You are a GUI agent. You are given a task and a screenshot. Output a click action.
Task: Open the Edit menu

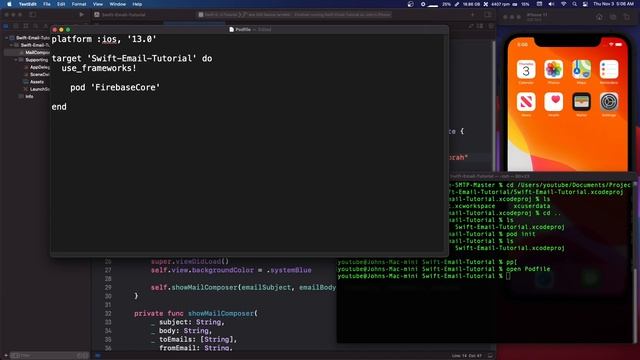point(61,4)
